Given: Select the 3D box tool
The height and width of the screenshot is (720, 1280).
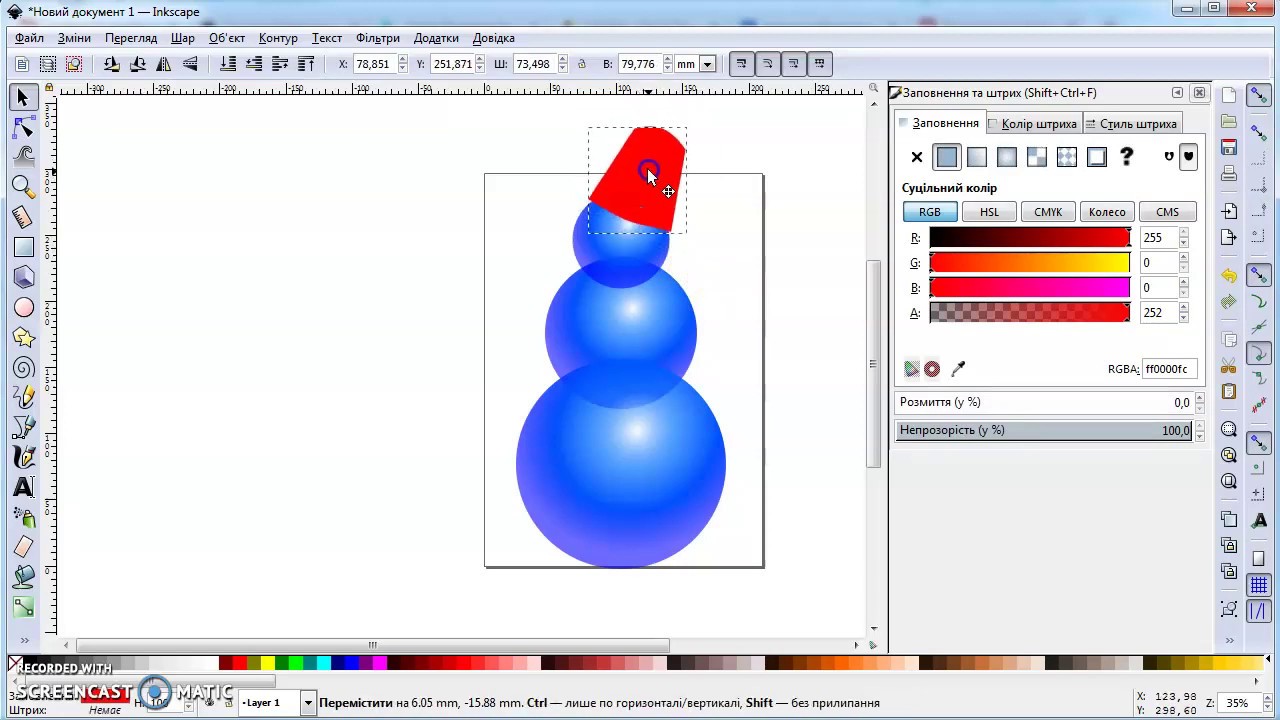Looking at the screenshot, I should point(23,277).
